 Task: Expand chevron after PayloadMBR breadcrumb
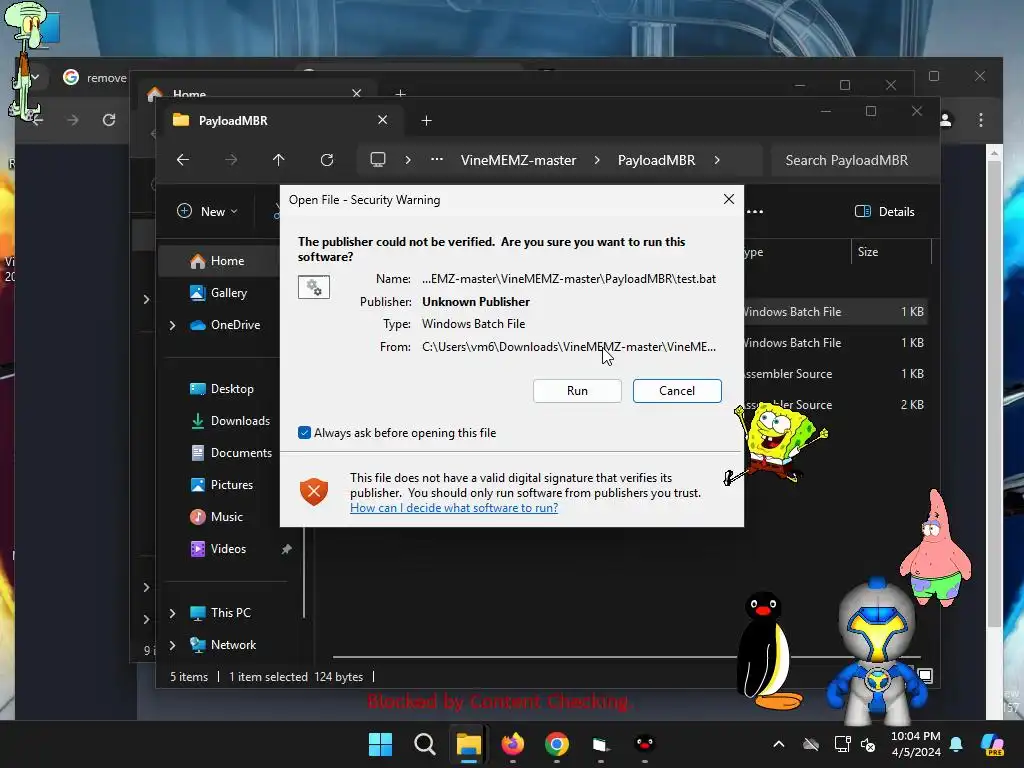[717, 160]
